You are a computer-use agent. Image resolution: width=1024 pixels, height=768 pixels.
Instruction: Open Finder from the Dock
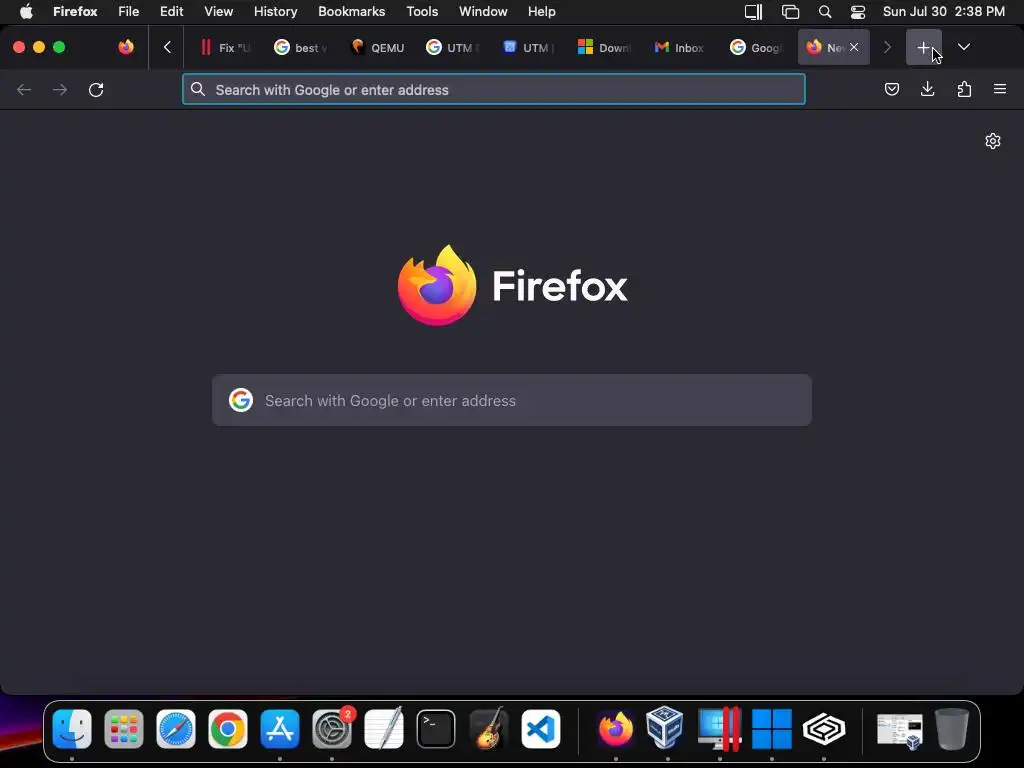tap(72, 729)
